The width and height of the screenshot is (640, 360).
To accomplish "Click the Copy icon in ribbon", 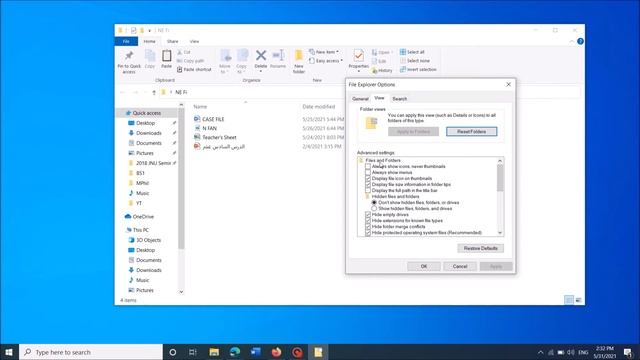I will point(150,56).
